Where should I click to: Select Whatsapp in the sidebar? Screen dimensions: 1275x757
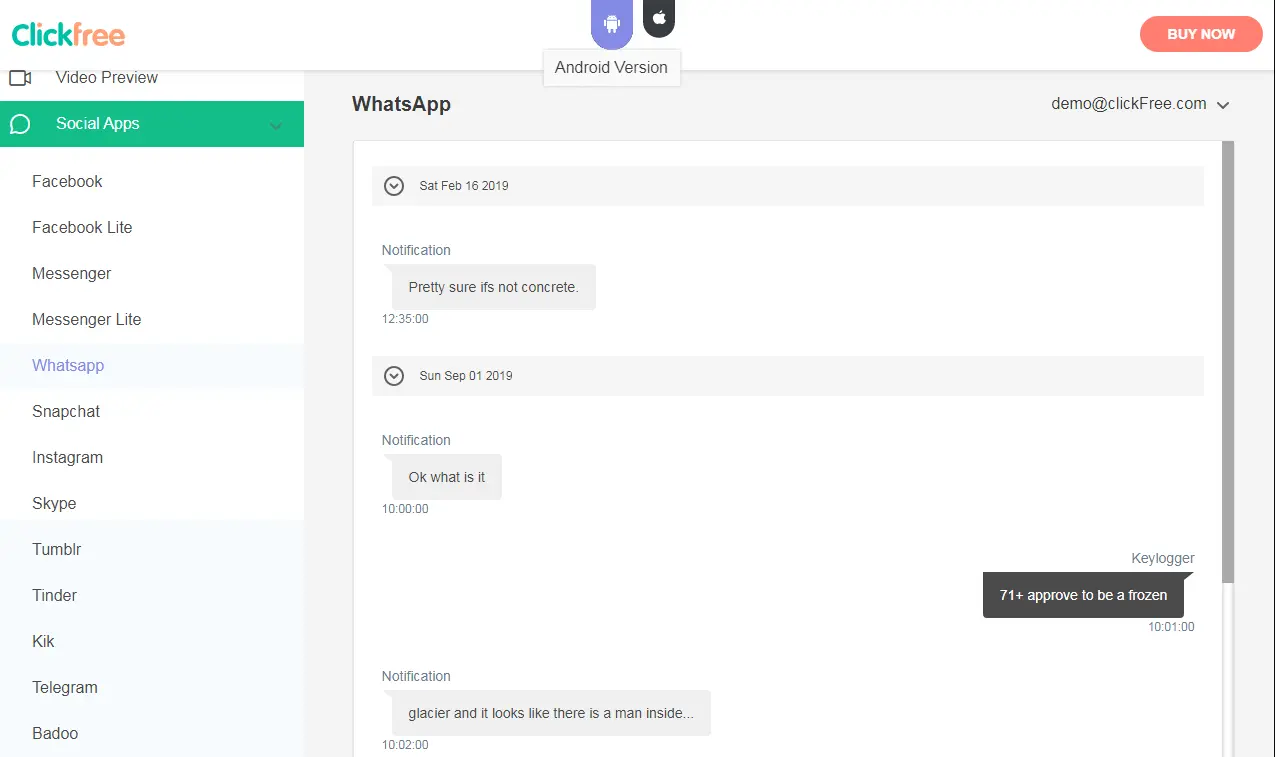(x=152, y=365)
